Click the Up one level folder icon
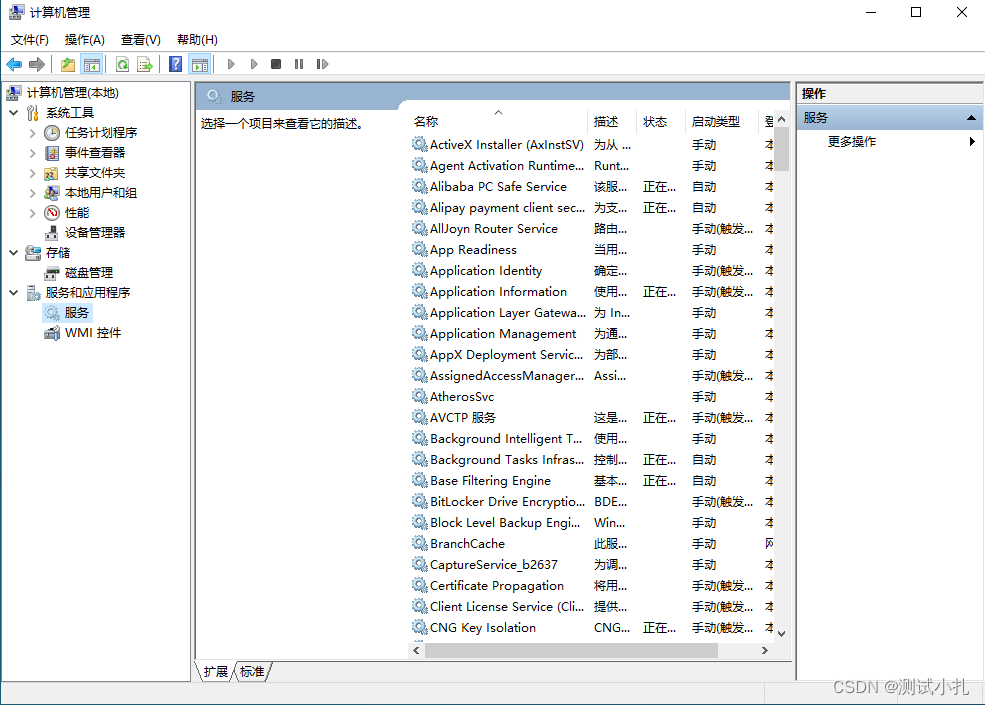The image size is (985, 705). point(68,64)
